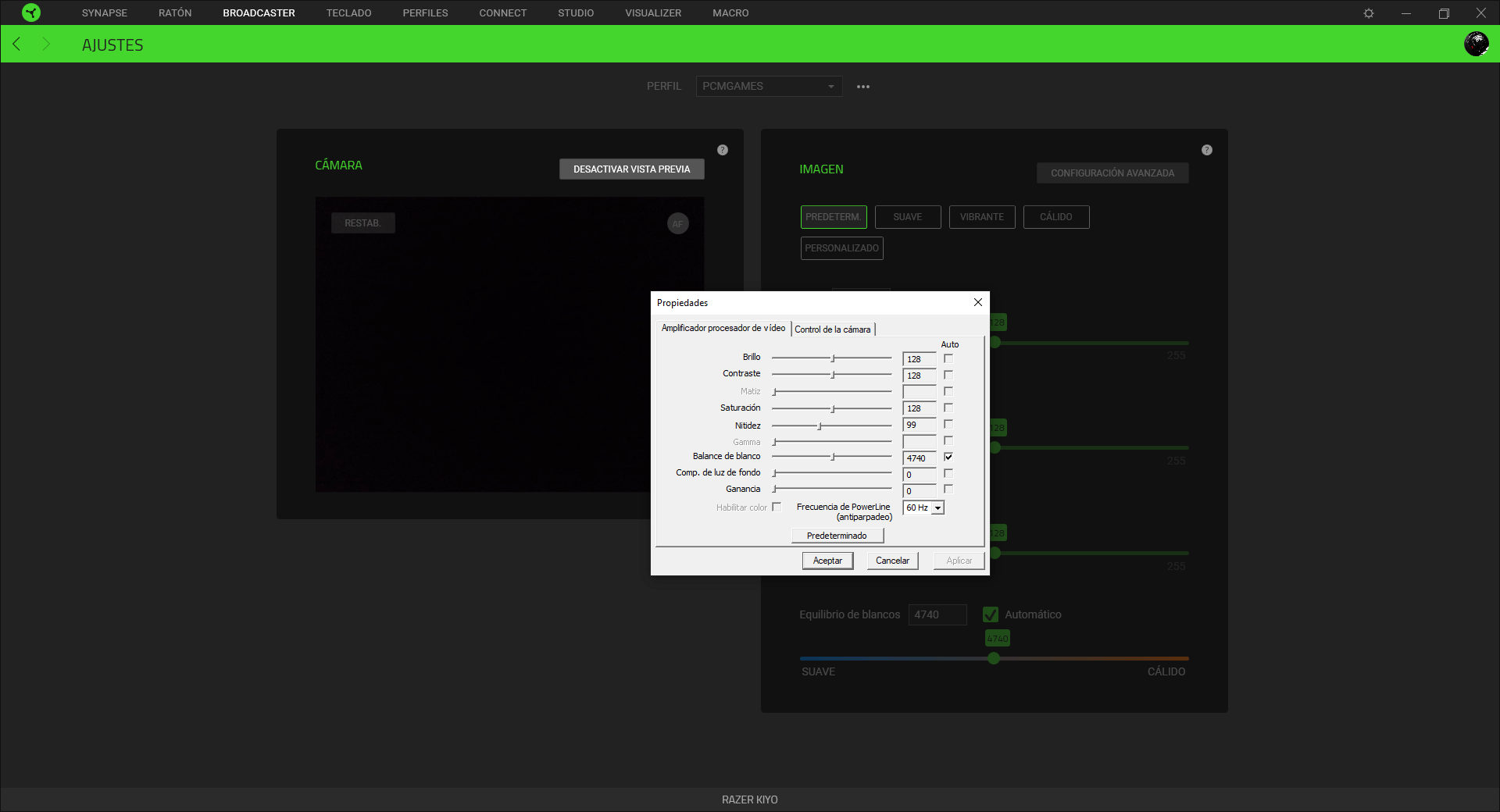The height and width of the screenshot is (812, 1500).
Task: Click the Balance de blanco slider handle
Action: (833, 457)
